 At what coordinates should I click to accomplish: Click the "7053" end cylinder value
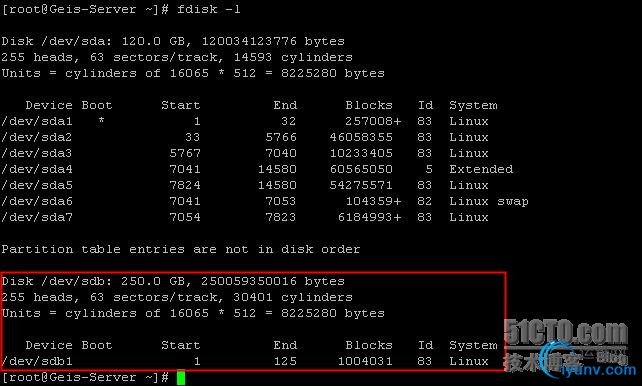281,201
